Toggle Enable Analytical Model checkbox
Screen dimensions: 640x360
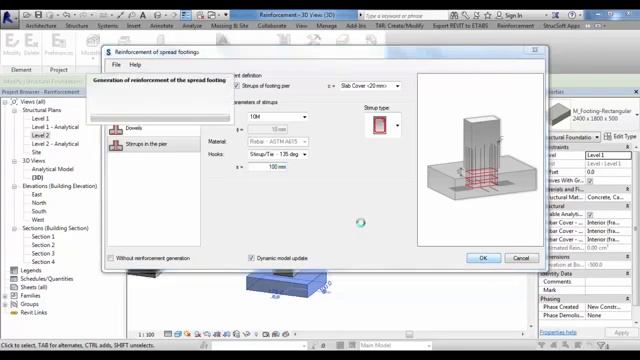(590, 214)
